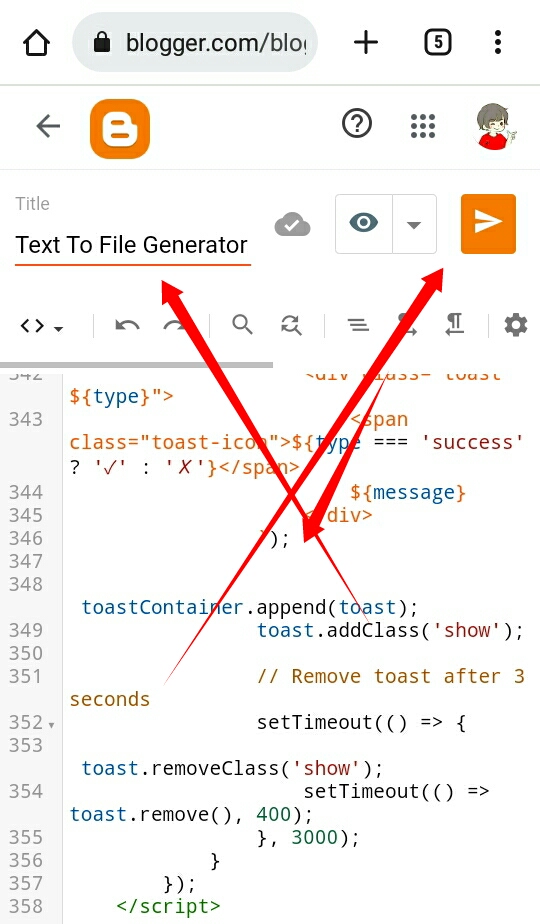Viewport: 540px width, 924px height.
Task: Redo the last edit
Action: click(176, 325)
